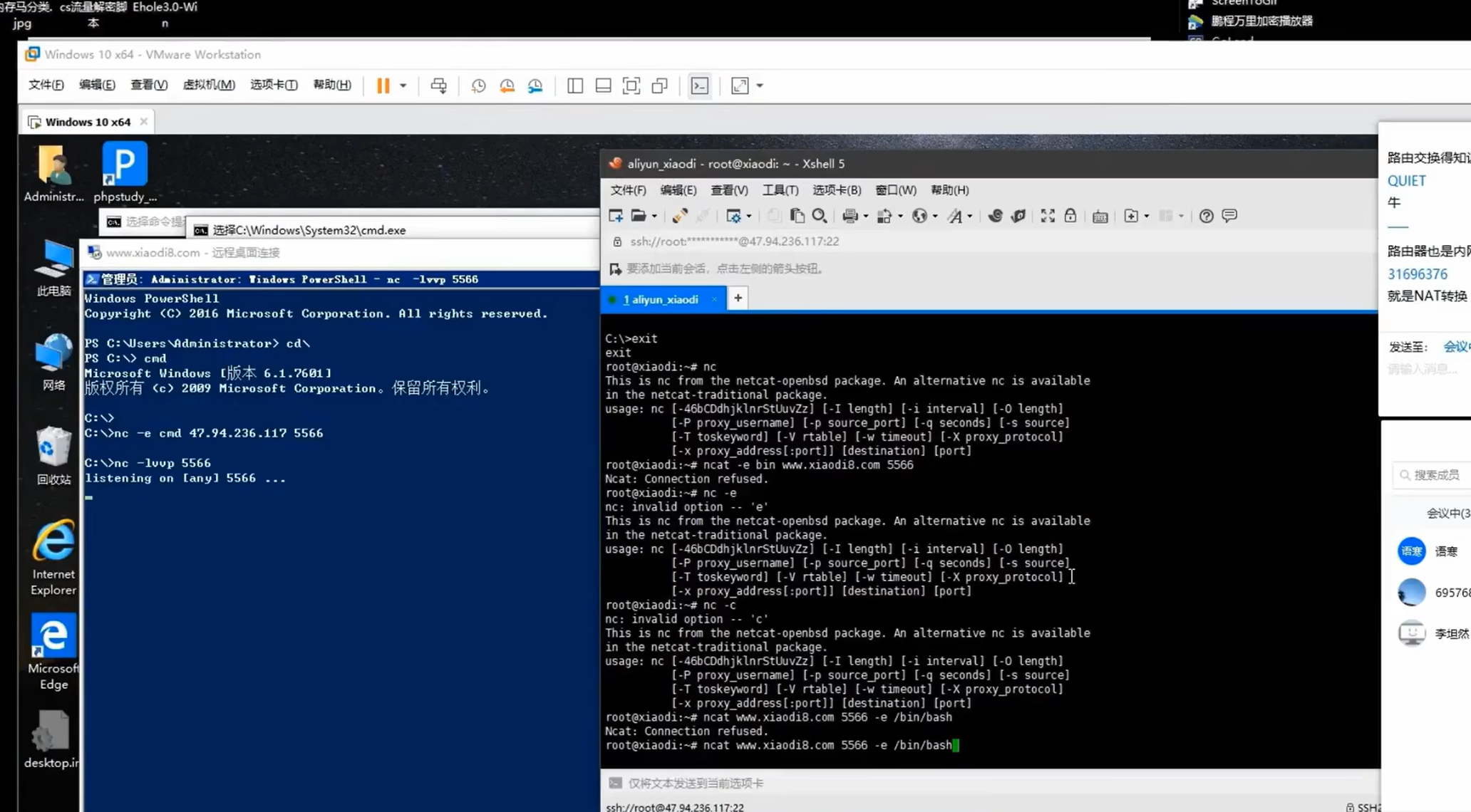Open the 回收站 recycle bin icon
This screenshot has height=812, width=1471.
53,456
